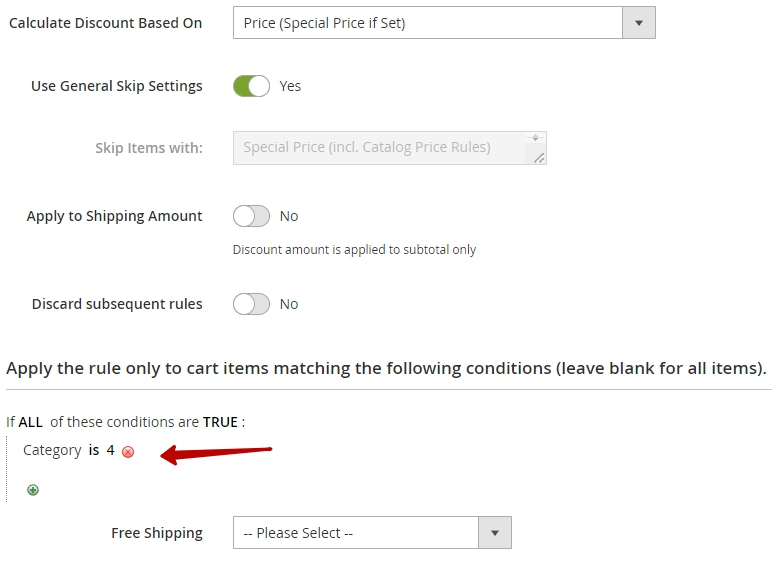Click the resize handle of Skip Items list
This screenshot has height=574, width=772.
539,158
